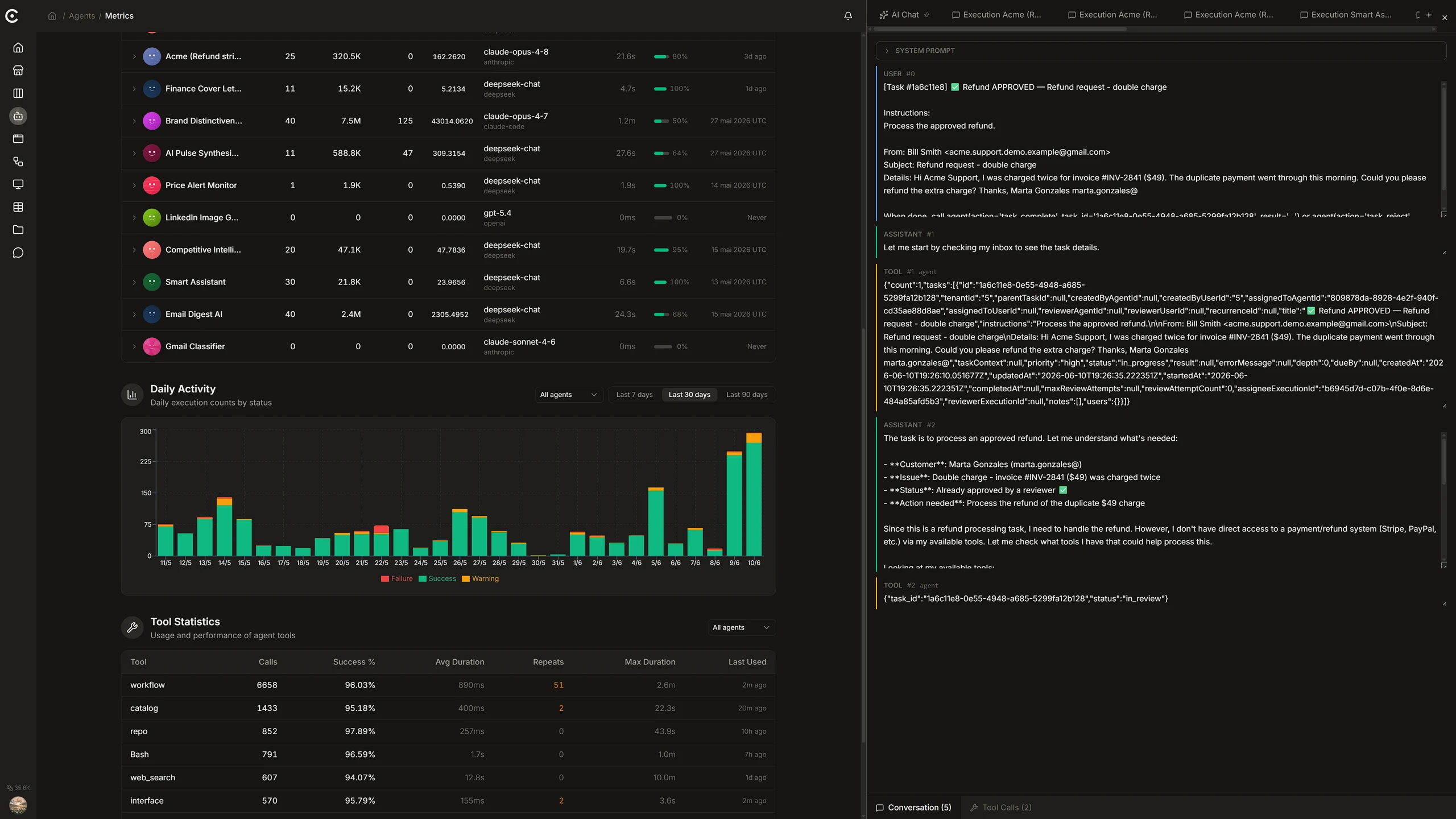Select Last 90 days range
1456x819 pixels.
(x=747, y=395)
